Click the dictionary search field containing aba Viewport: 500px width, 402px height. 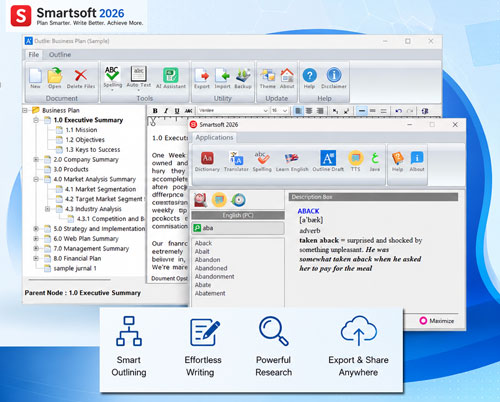(238, 228)
